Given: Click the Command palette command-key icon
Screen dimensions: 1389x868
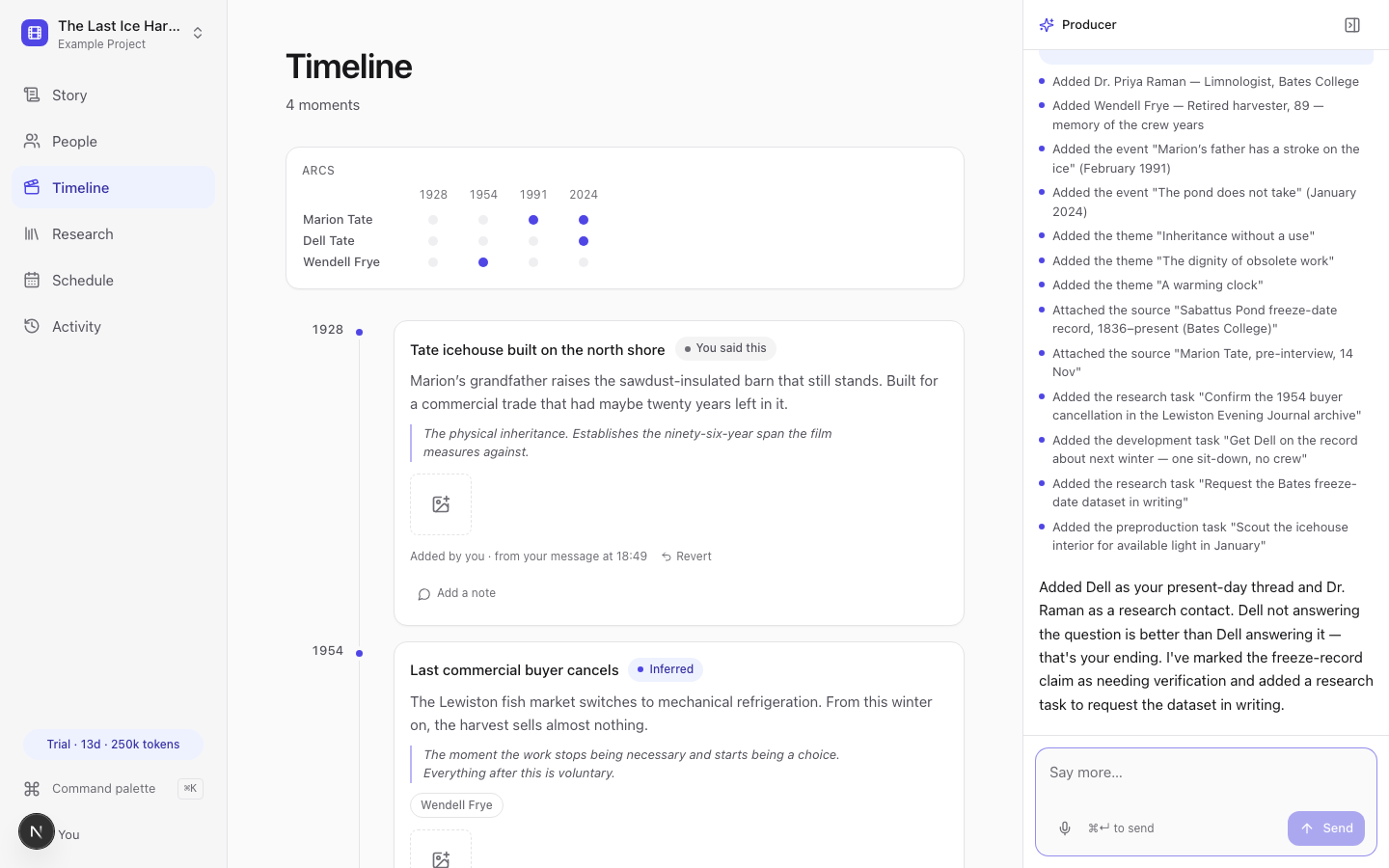Looking at the screenshot, I should tap(32, 789).
